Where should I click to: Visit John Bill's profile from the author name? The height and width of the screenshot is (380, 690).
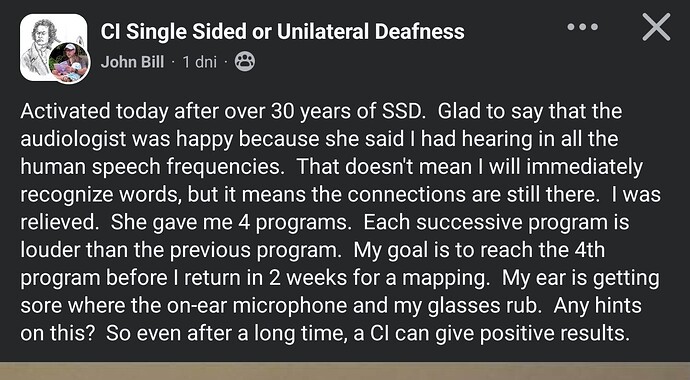click(132, 62)
